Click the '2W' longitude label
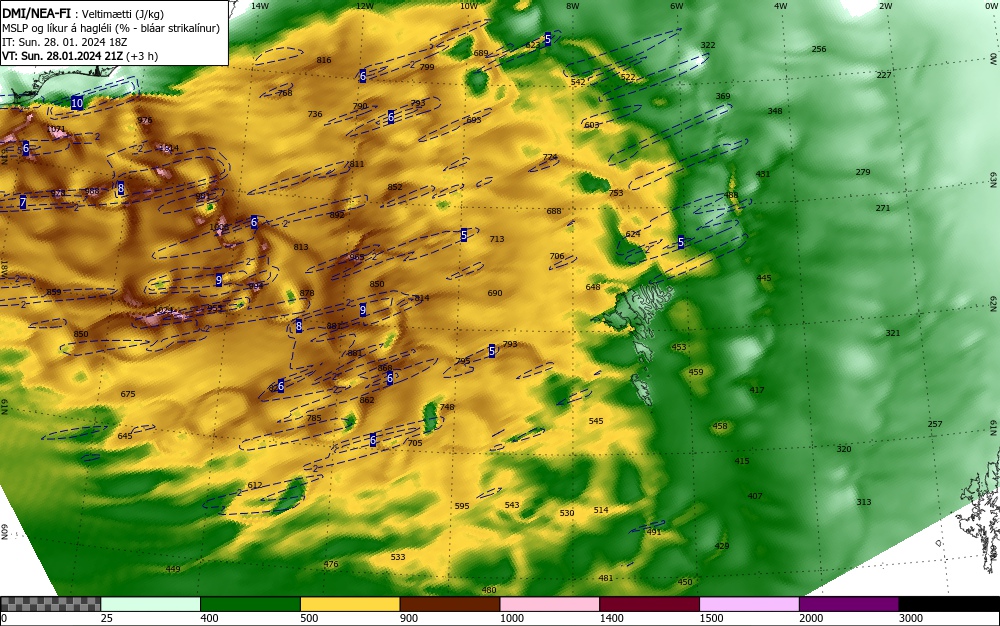This screenshot has height=626, width=1000. coord(885,6)
